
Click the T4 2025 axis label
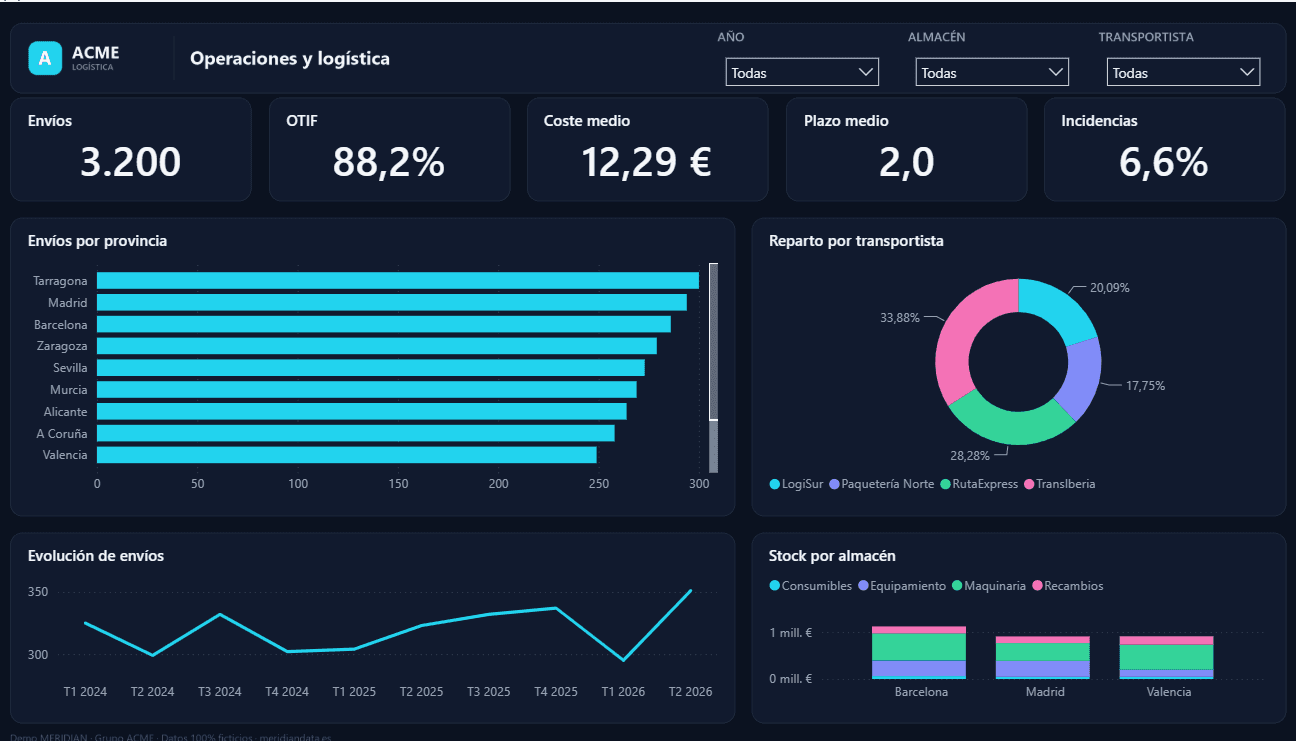tap(556, 691)
